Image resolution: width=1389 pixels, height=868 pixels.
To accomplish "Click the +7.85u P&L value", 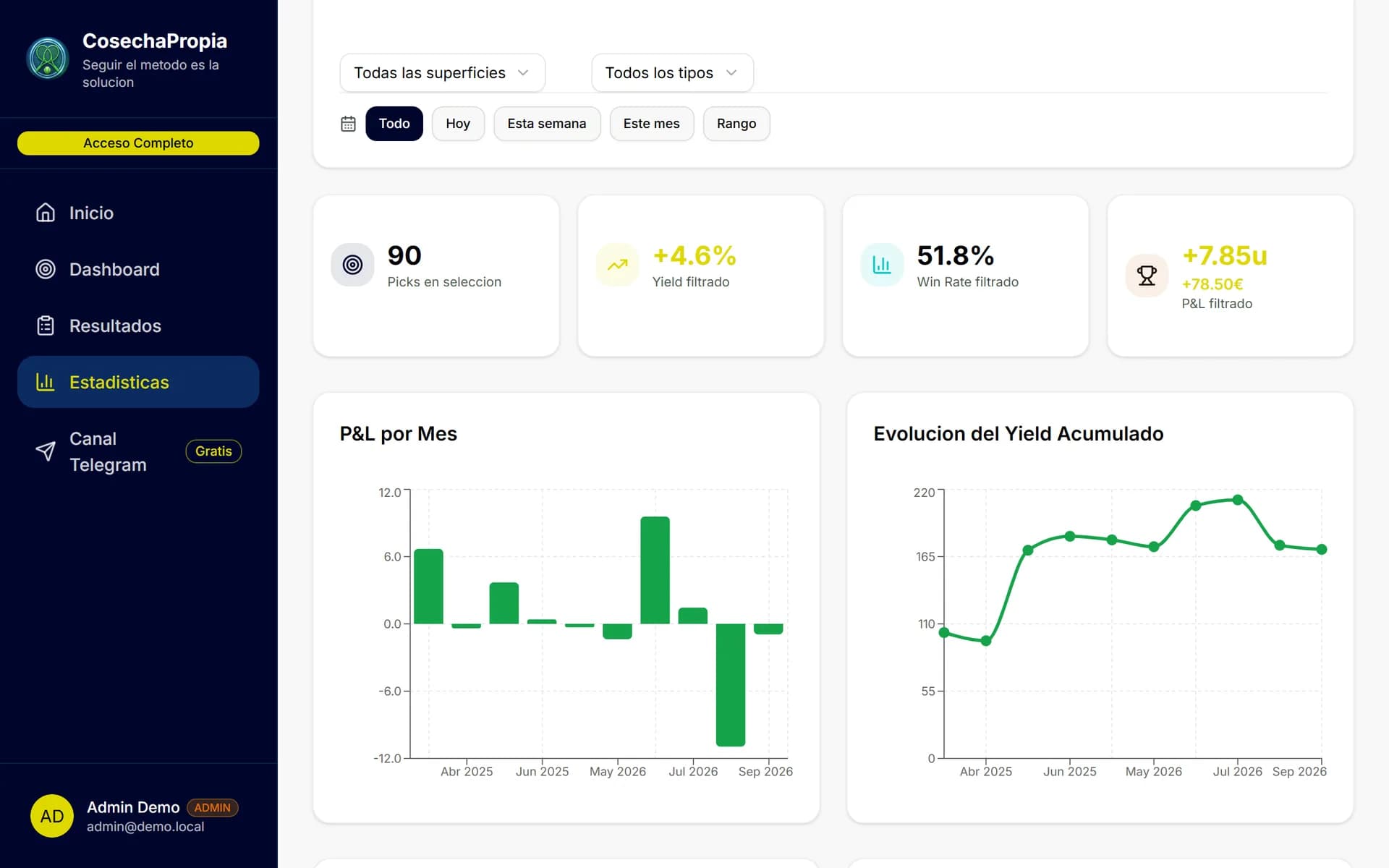I will [x=1225, y=255].
